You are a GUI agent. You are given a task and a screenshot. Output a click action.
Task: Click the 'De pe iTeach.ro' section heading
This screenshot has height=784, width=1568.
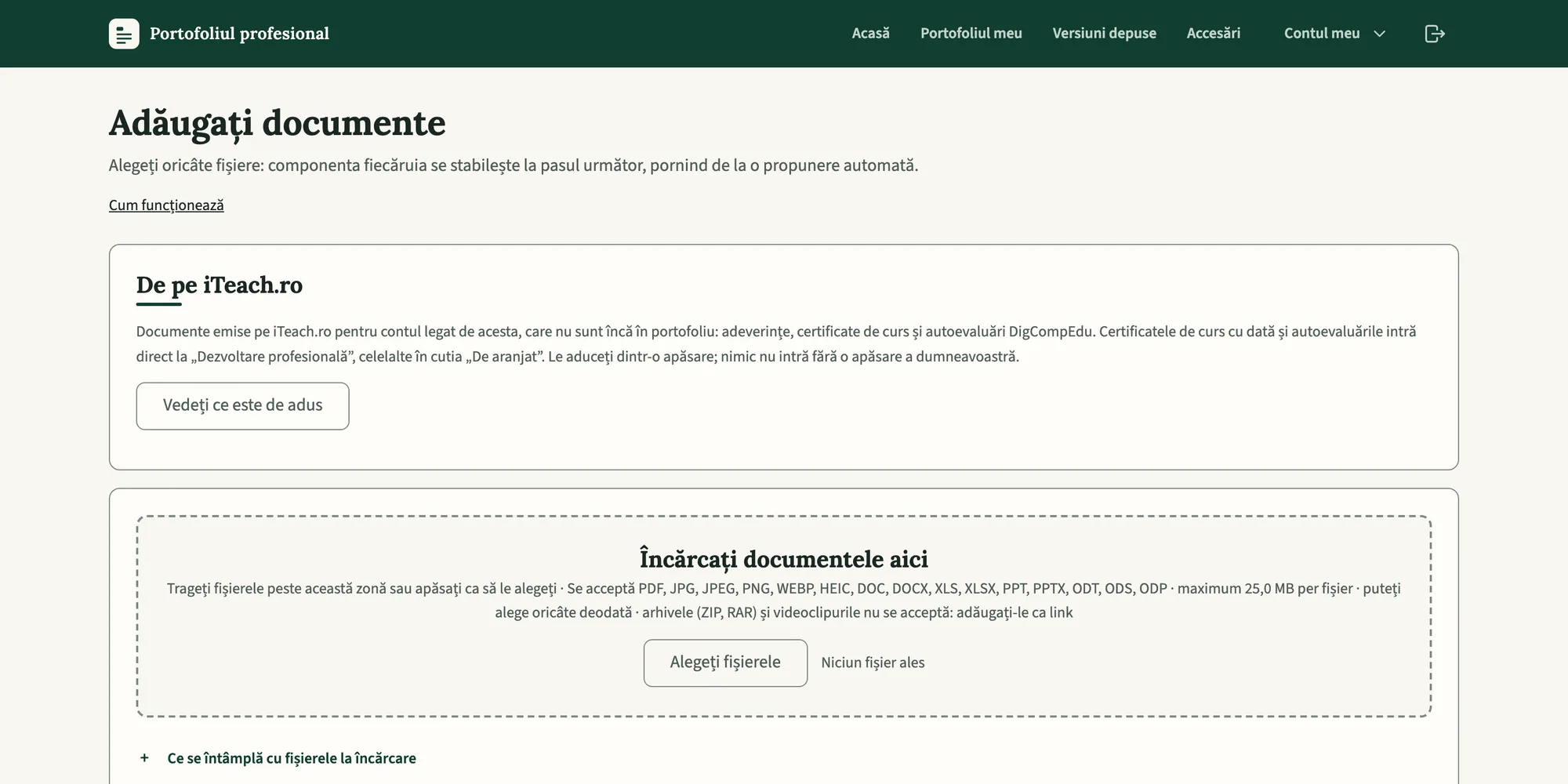[220, 285]
